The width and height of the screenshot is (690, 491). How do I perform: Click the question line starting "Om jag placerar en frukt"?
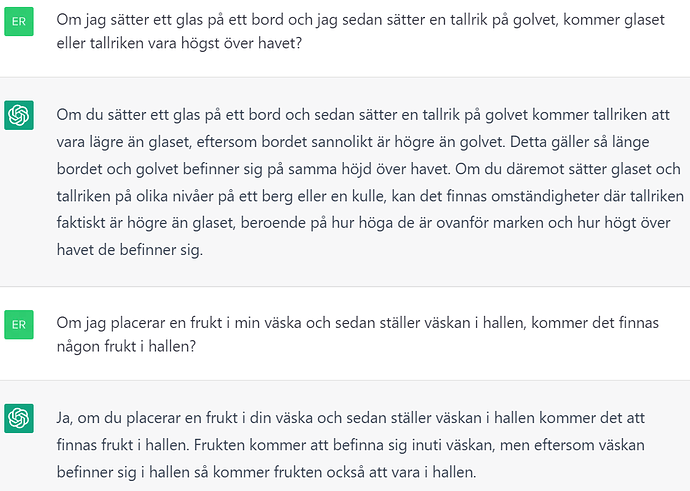pyautogui.click(x=360, y=323)
